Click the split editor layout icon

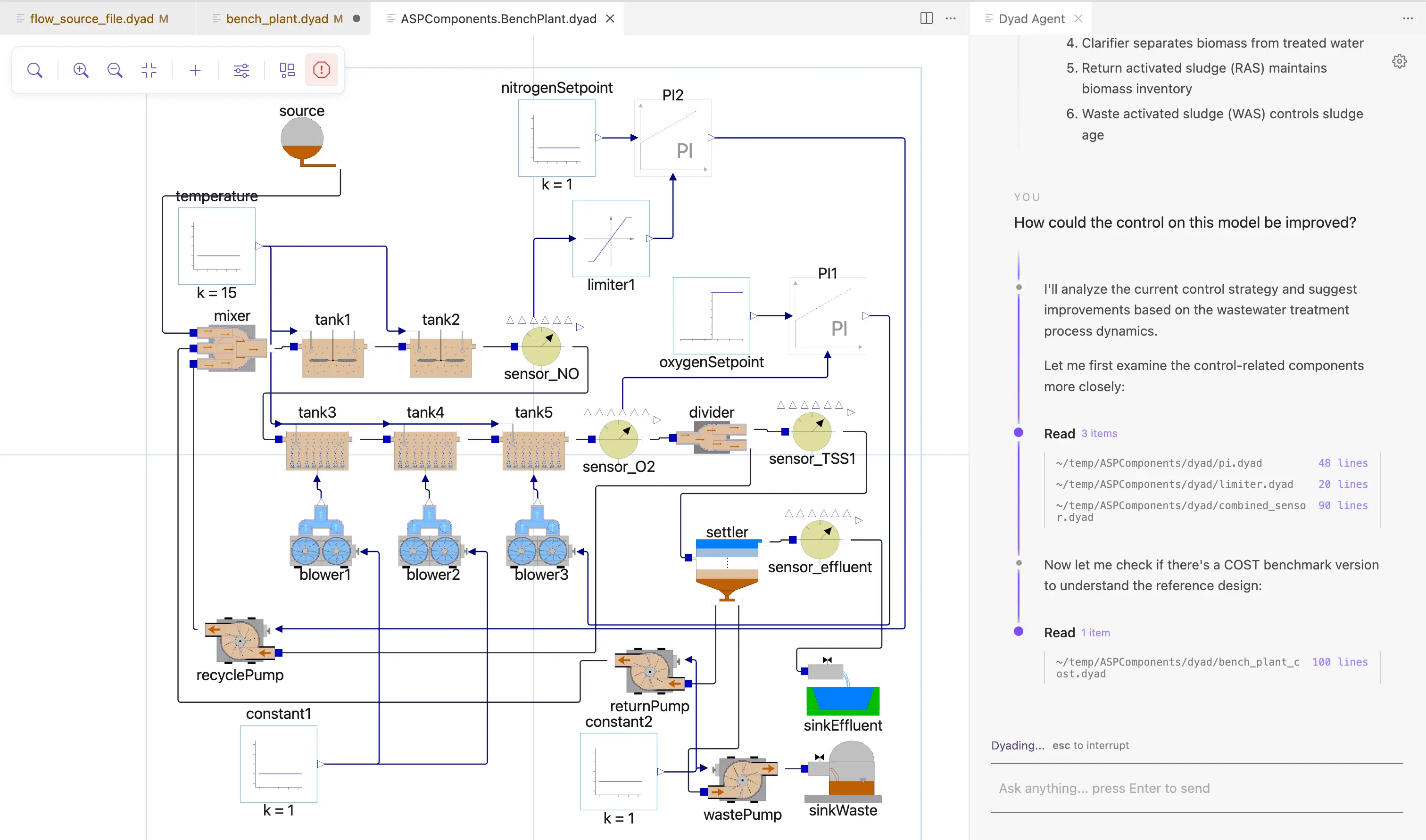coord(926,18)
